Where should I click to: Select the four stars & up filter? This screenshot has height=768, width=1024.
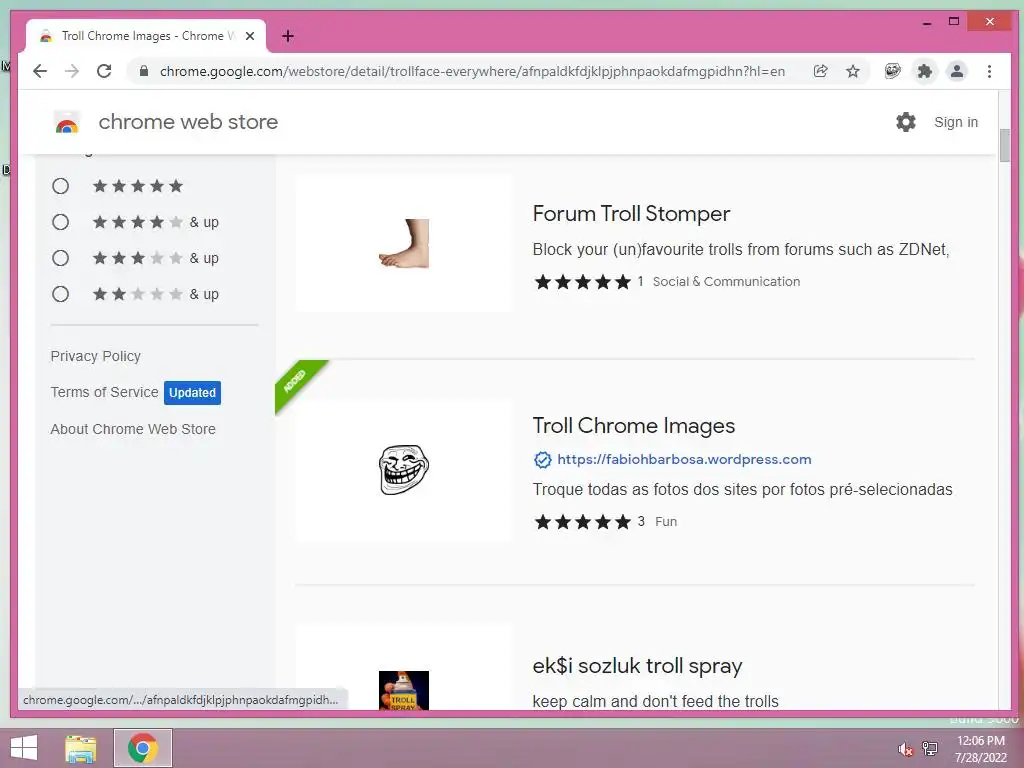tap(60, 222)
